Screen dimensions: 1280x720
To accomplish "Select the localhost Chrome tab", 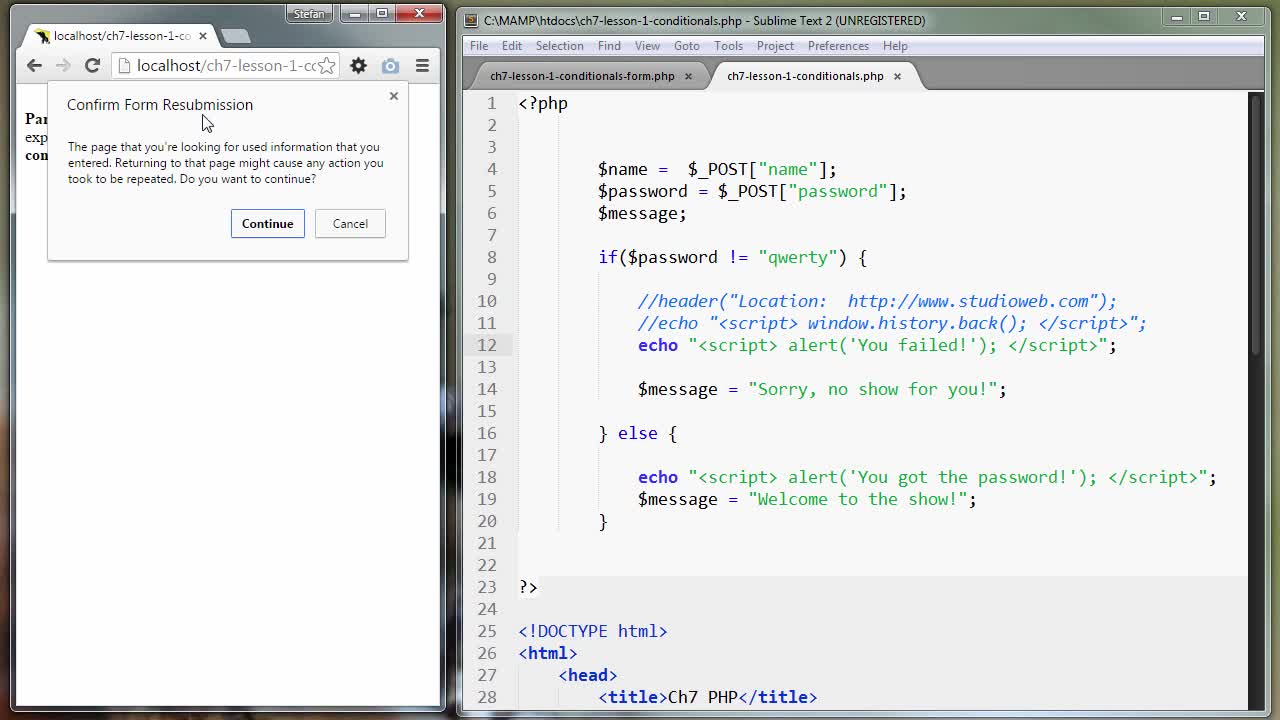I will tap(120, 36).
